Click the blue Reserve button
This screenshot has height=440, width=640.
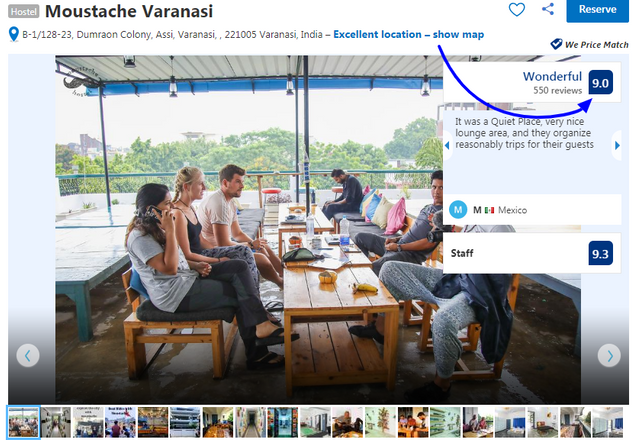597,10
